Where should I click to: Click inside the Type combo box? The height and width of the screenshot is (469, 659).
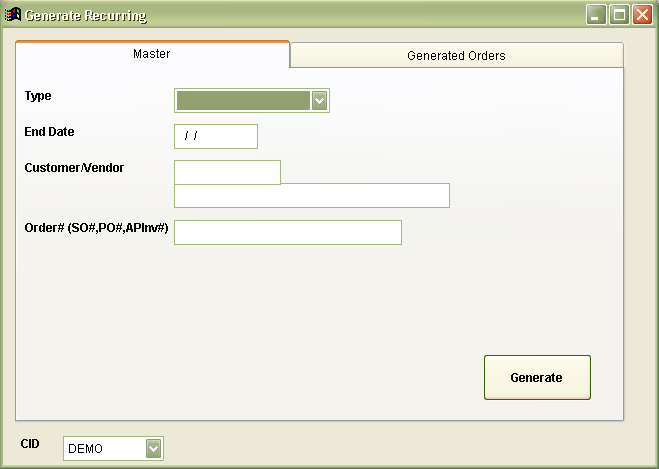point(243,100)
